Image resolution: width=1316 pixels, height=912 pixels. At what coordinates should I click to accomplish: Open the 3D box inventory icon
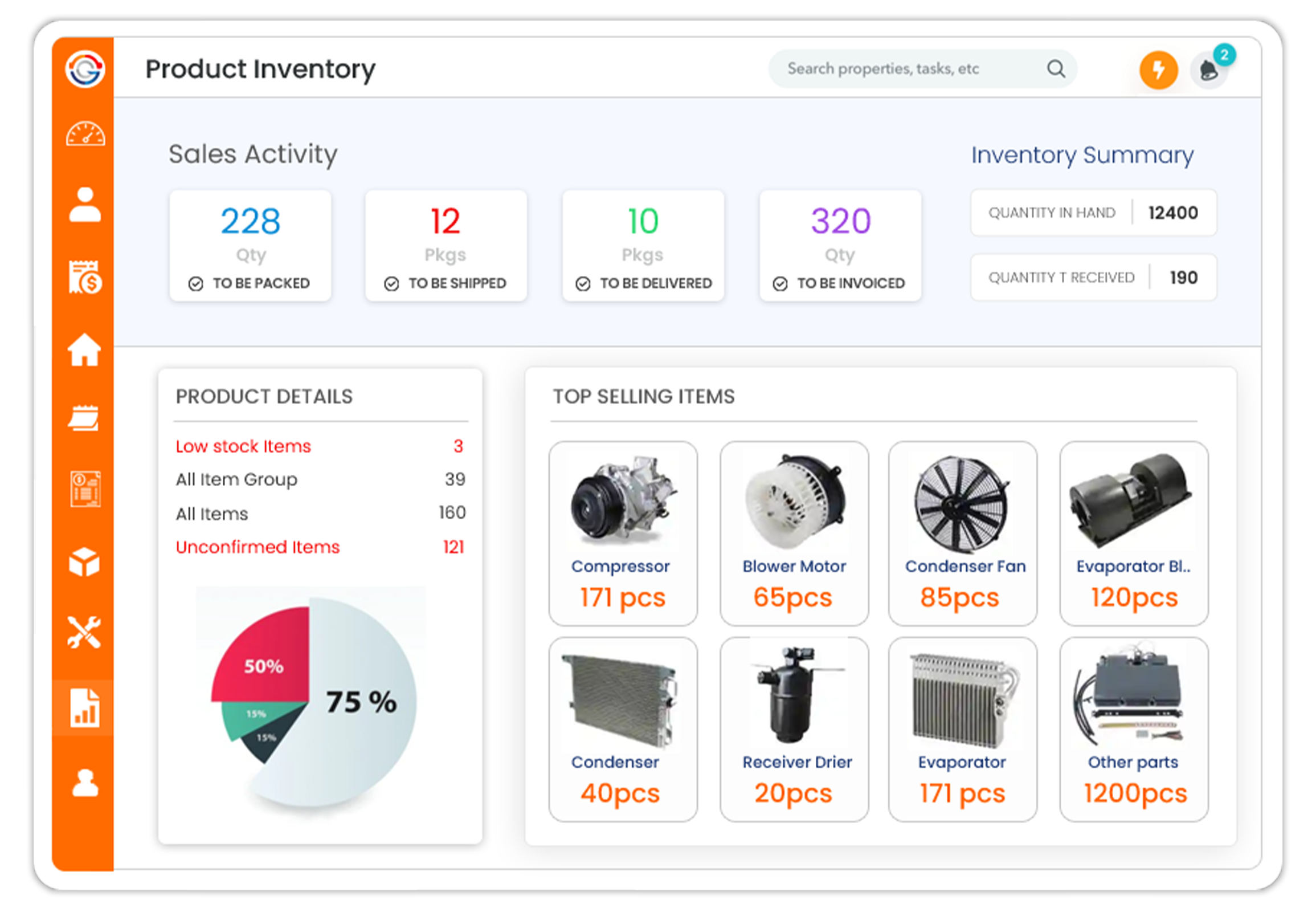[84, 561]
